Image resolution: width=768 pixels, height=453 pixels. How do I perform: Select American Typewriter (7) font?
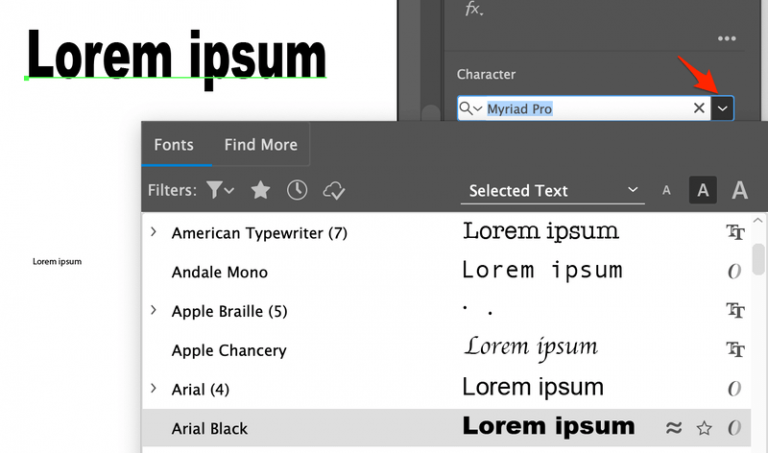(x=259, y=233)
